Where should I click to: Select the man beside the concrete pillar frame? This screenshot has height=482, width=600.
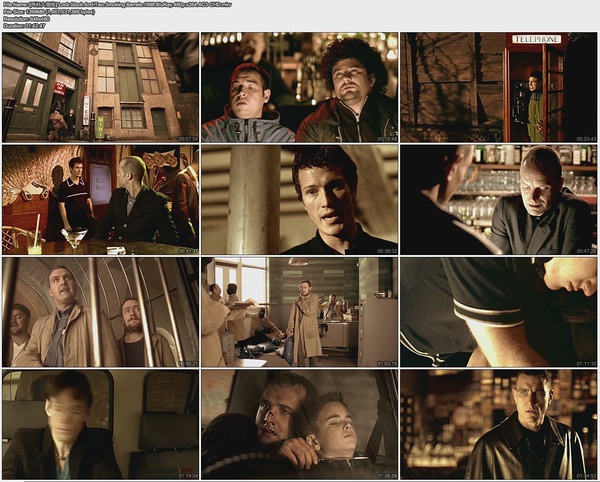coord(300,200)
